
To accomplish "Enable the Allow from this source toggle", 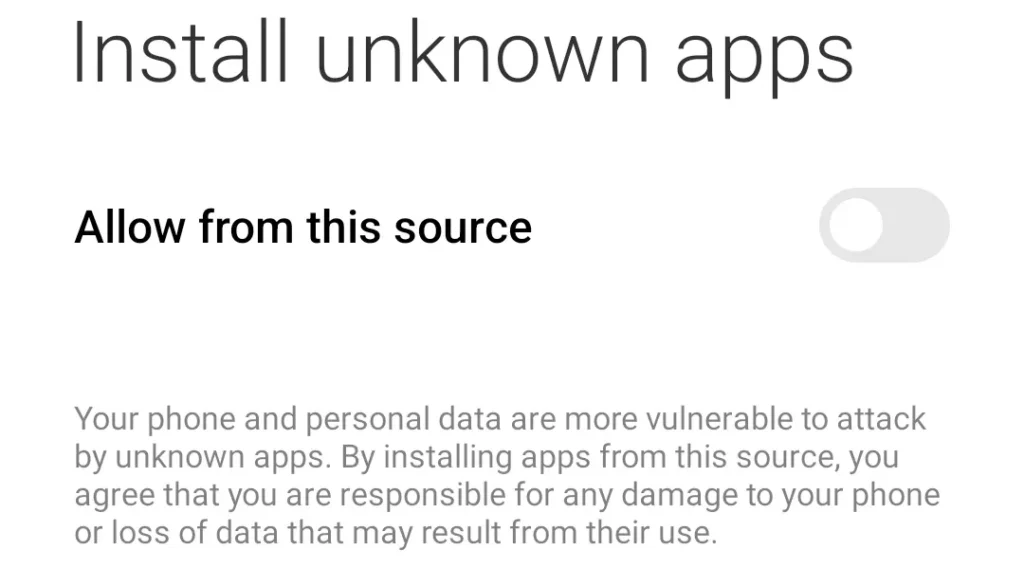I will 883,226.
